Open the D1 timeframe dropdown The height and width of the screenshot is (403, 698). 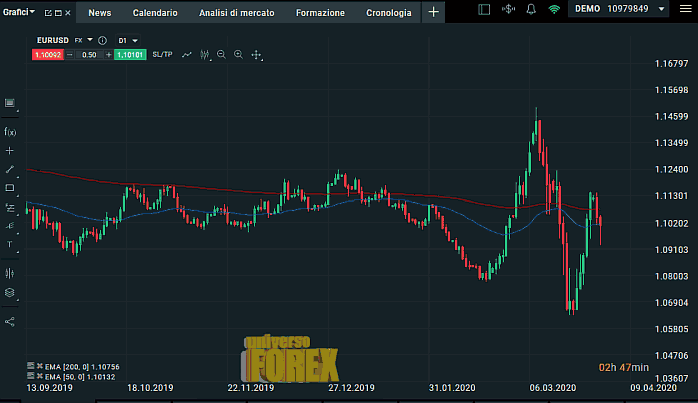(x=128, y=40)
